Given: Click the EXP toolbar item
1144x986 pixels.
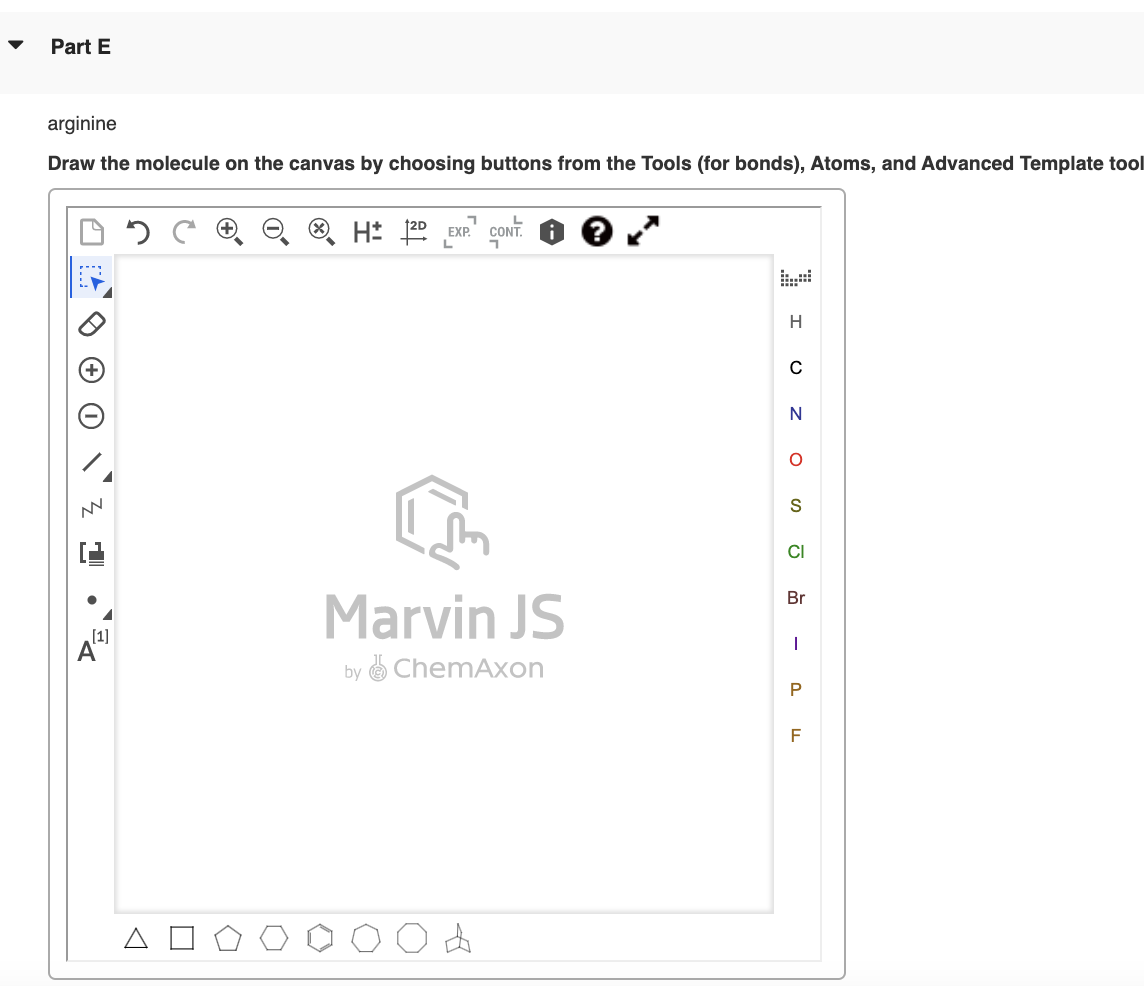Looking at the screenshot, I should click(x=458, y=233).
